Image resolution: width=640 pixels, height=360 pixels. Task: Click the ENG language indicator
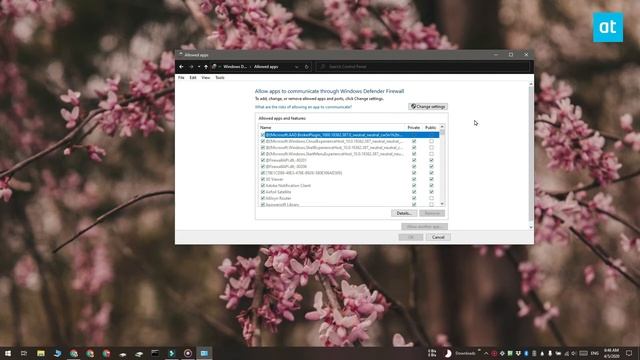(x=595, y=353)
